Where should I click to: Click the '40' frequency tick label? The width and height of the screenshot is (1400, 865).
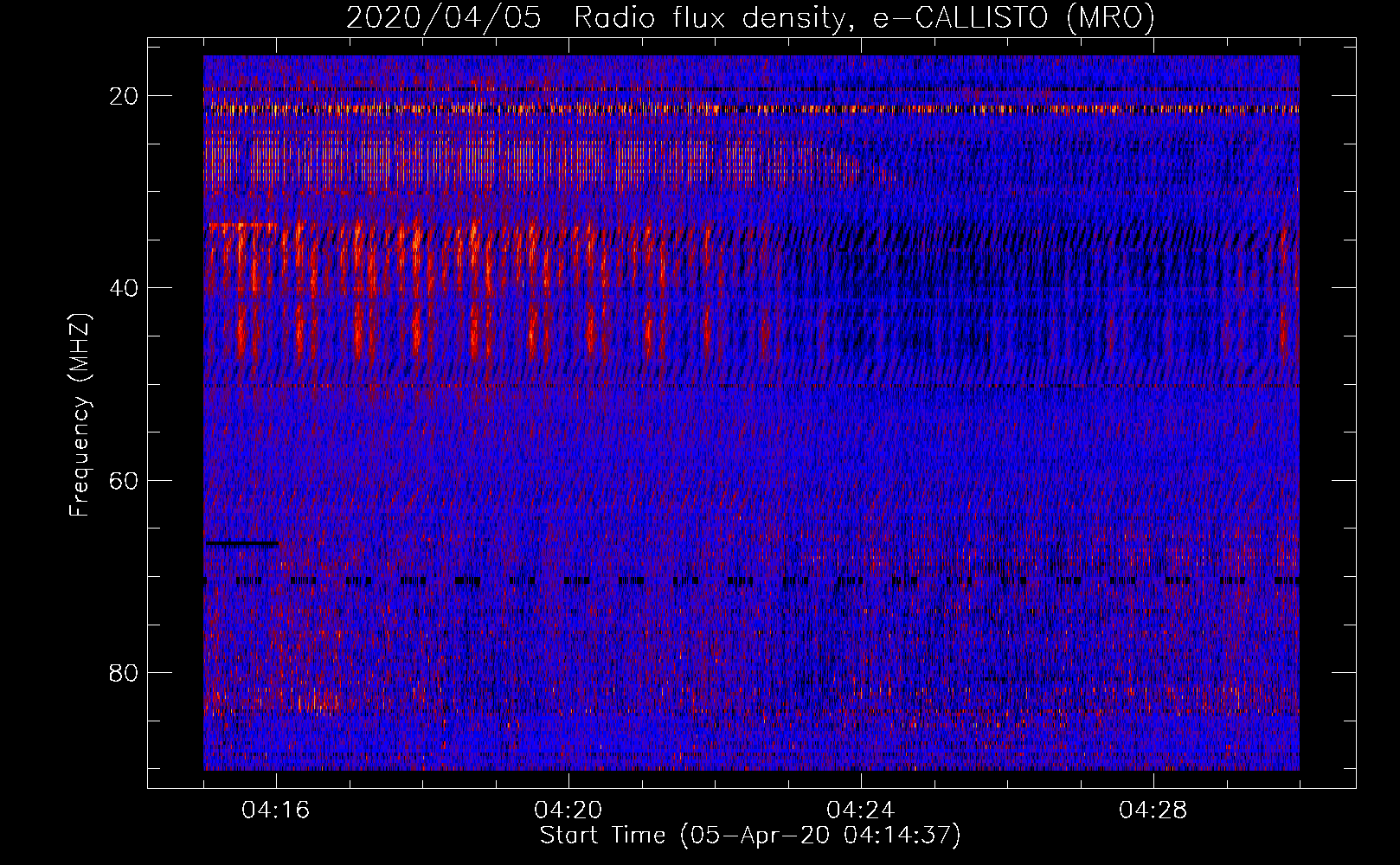coord(124,288)
